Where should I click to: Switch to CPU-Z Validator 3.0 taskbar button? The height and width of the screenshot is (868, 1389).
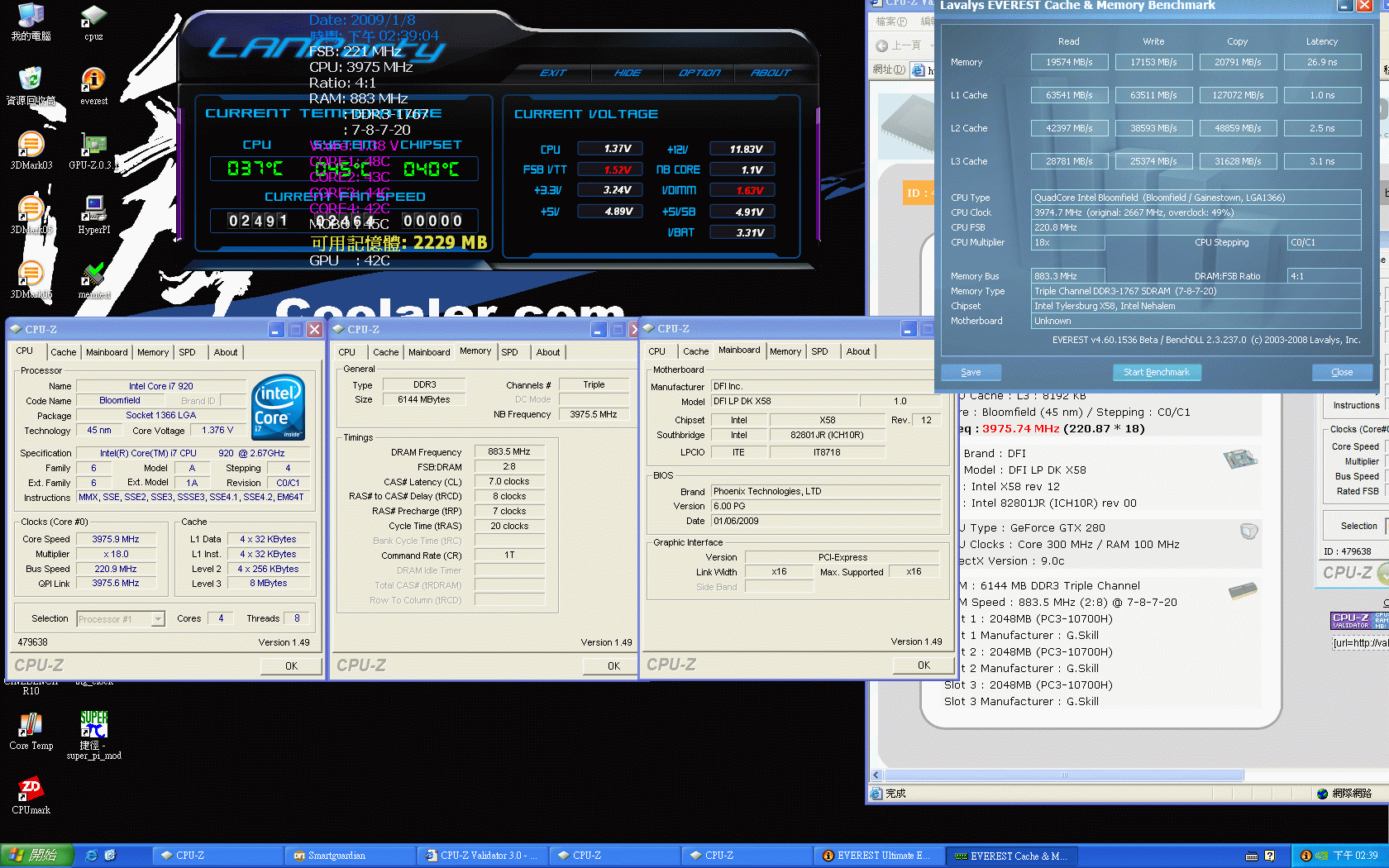(x=482, y=856)
